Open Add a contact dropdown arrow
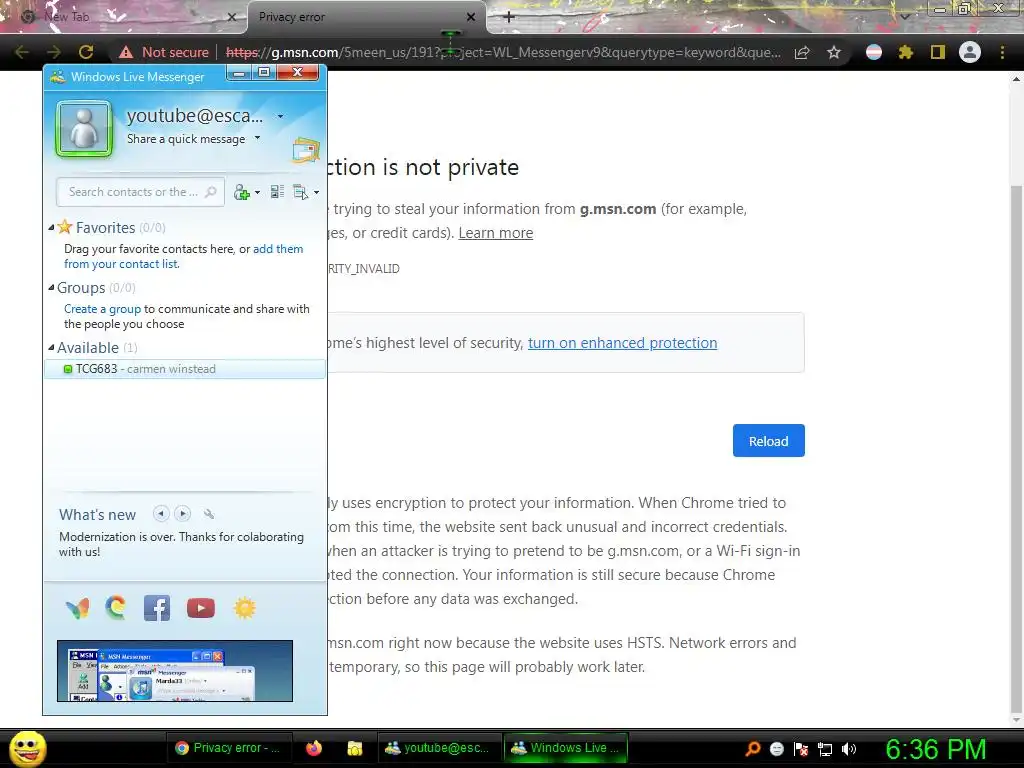Image resolution: width=1024 pixels, height=768 pixels. (257, 193)
